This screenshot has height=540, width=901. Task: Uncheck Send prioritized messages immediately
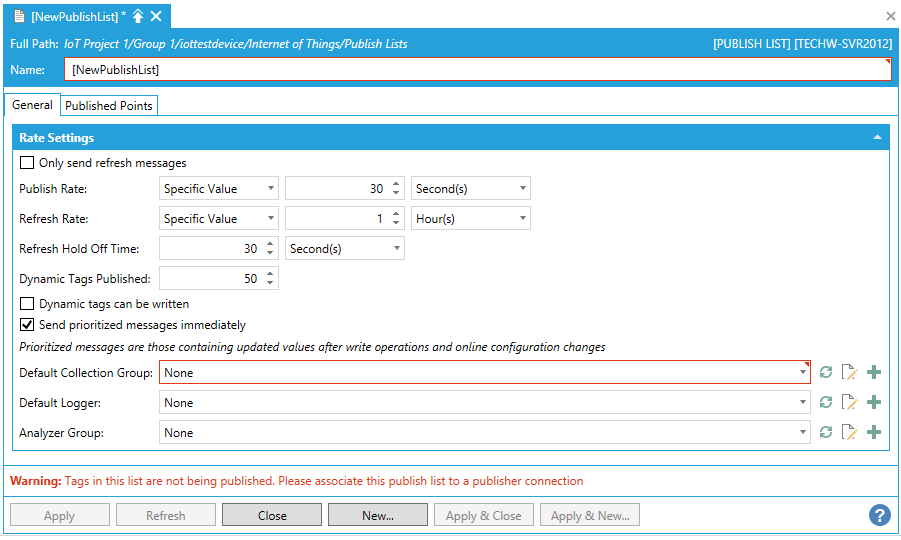[27, 325]
